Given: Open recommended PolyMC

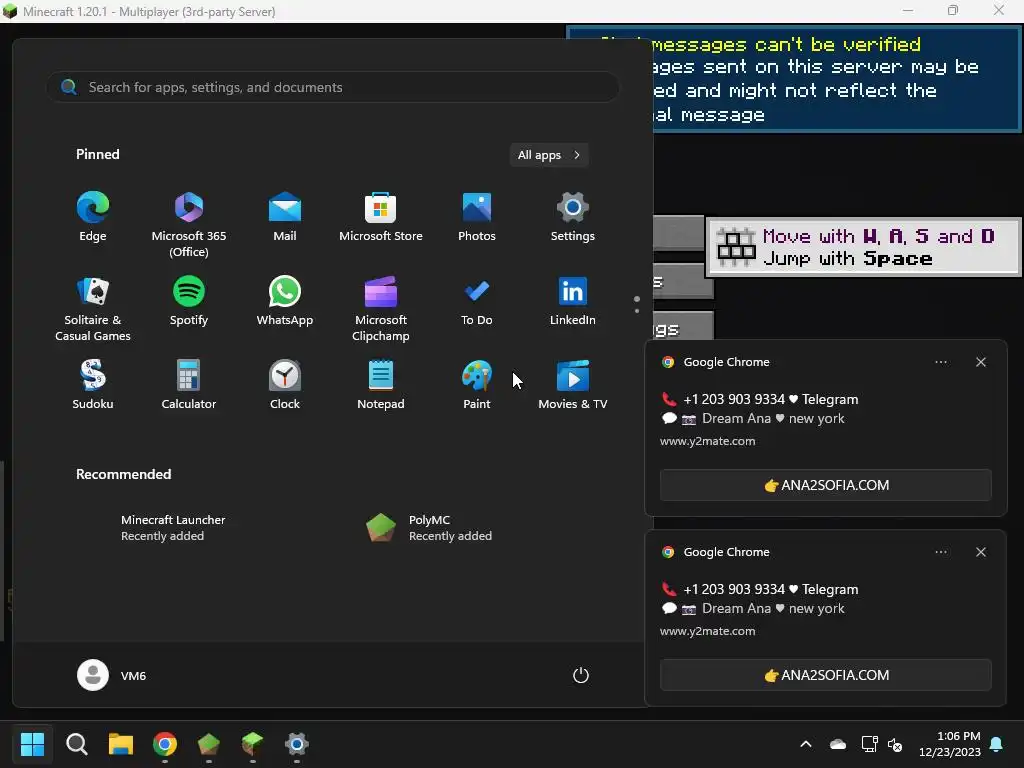Looking at the screenshot, I should [429, 528].
